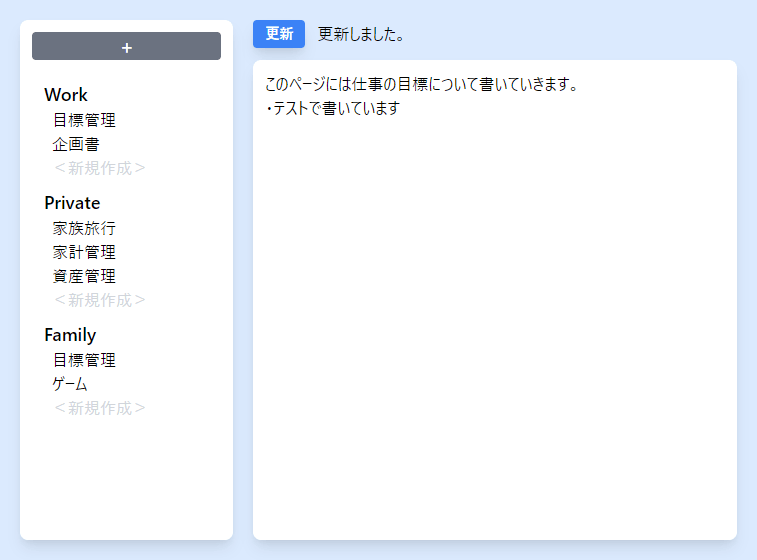The width and height of the screenshot is (757, 560).
Task: Create a new note under Work via <新規作成>
Action: [99, 168]
